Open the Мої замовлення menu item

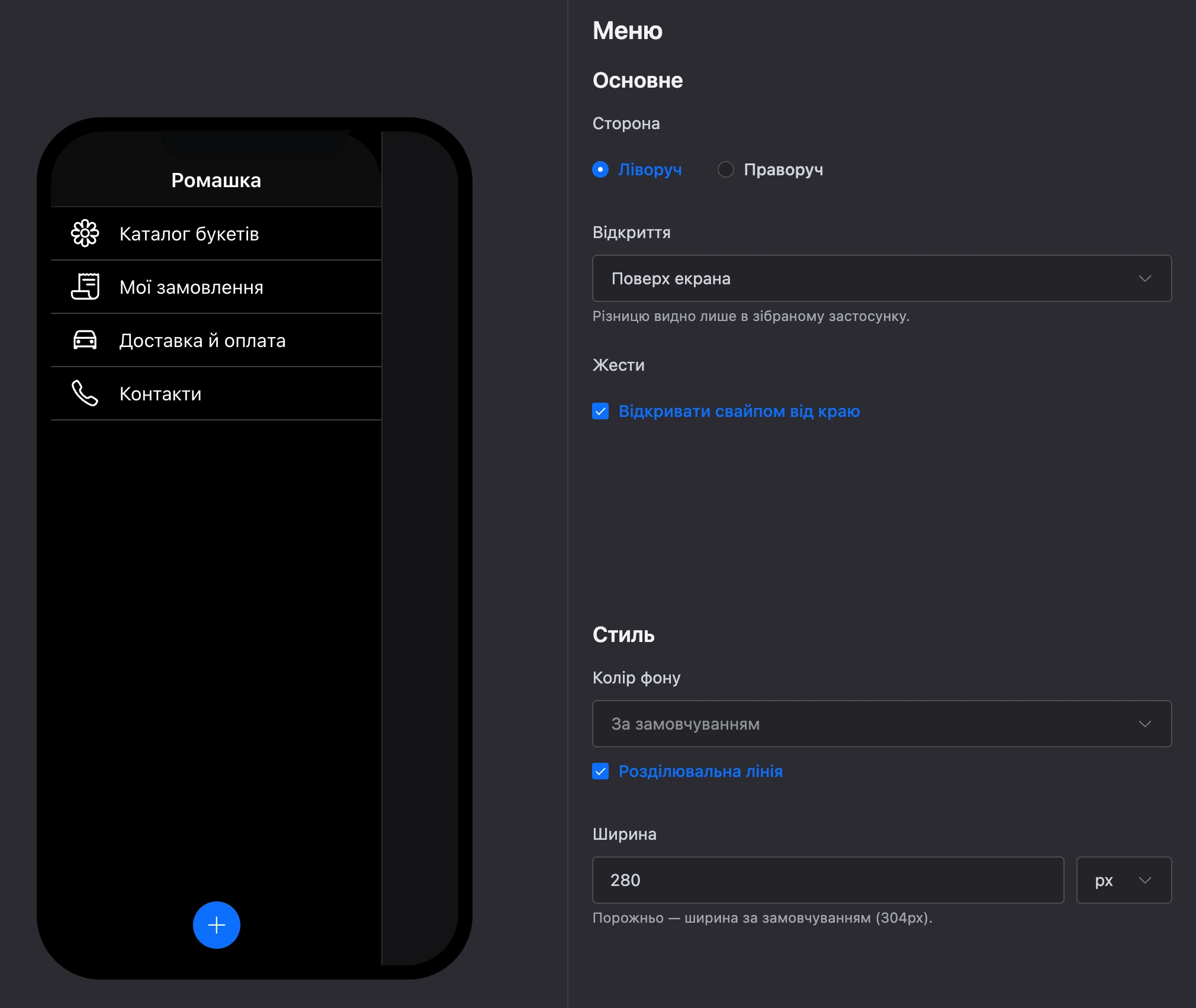(216, 287)
